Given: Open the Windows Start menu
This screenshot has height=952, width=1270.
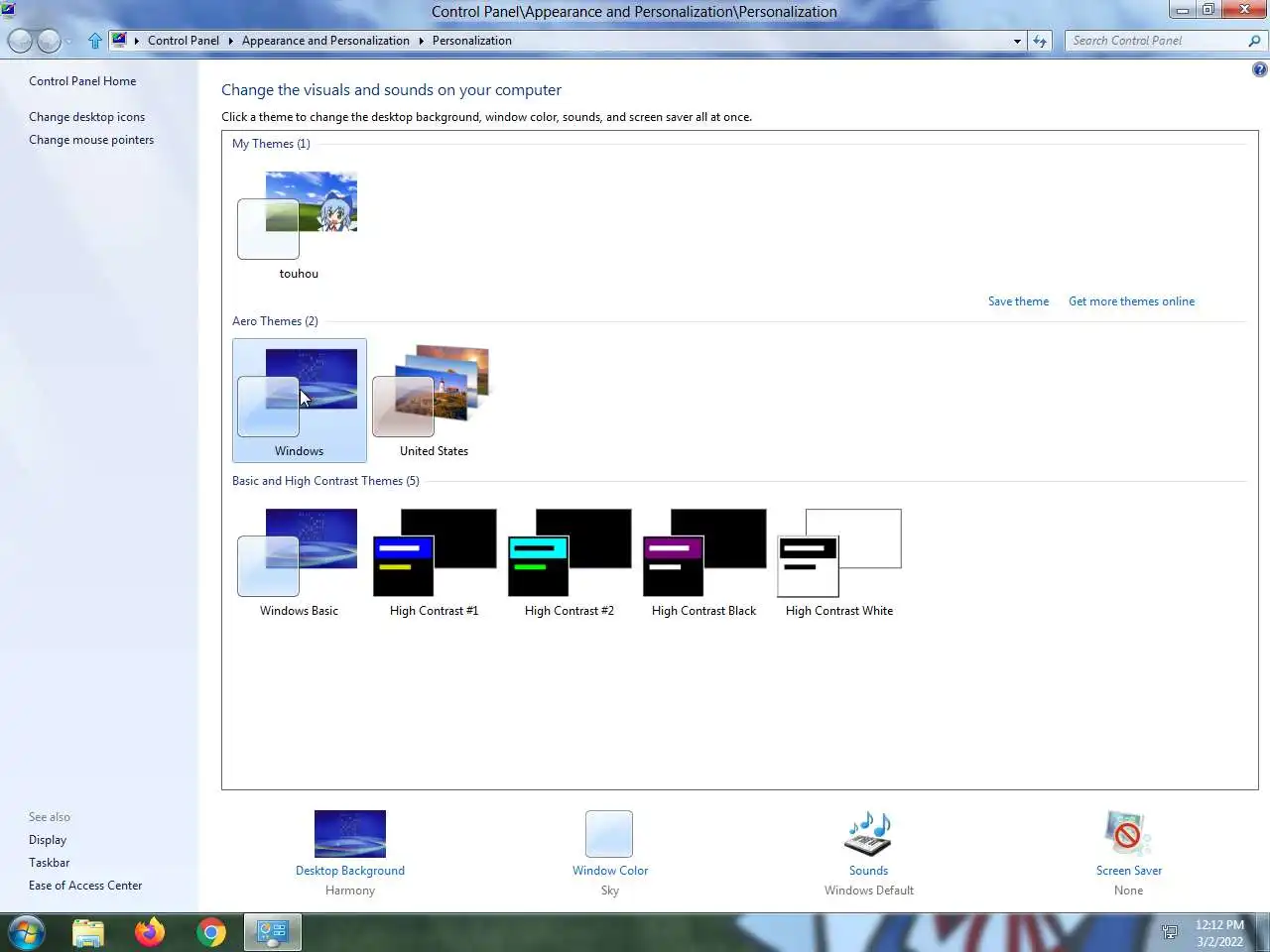Looking at the screenshot, I should click(26, 932).
